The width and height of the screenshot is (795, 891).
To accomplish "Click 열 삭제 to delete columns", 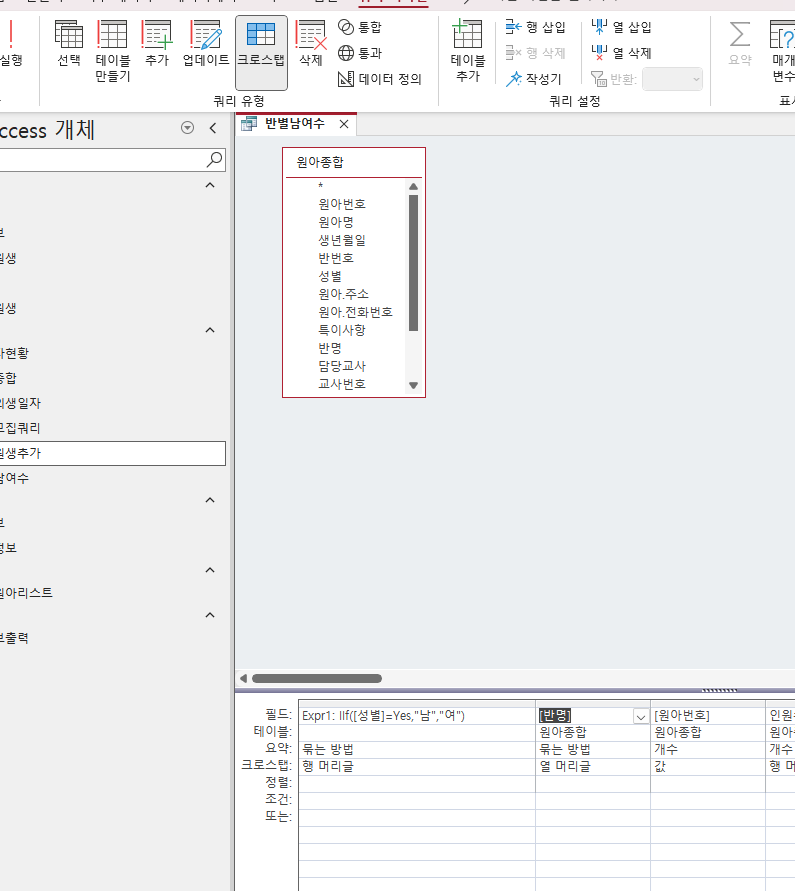I will [x=622, y=53].
